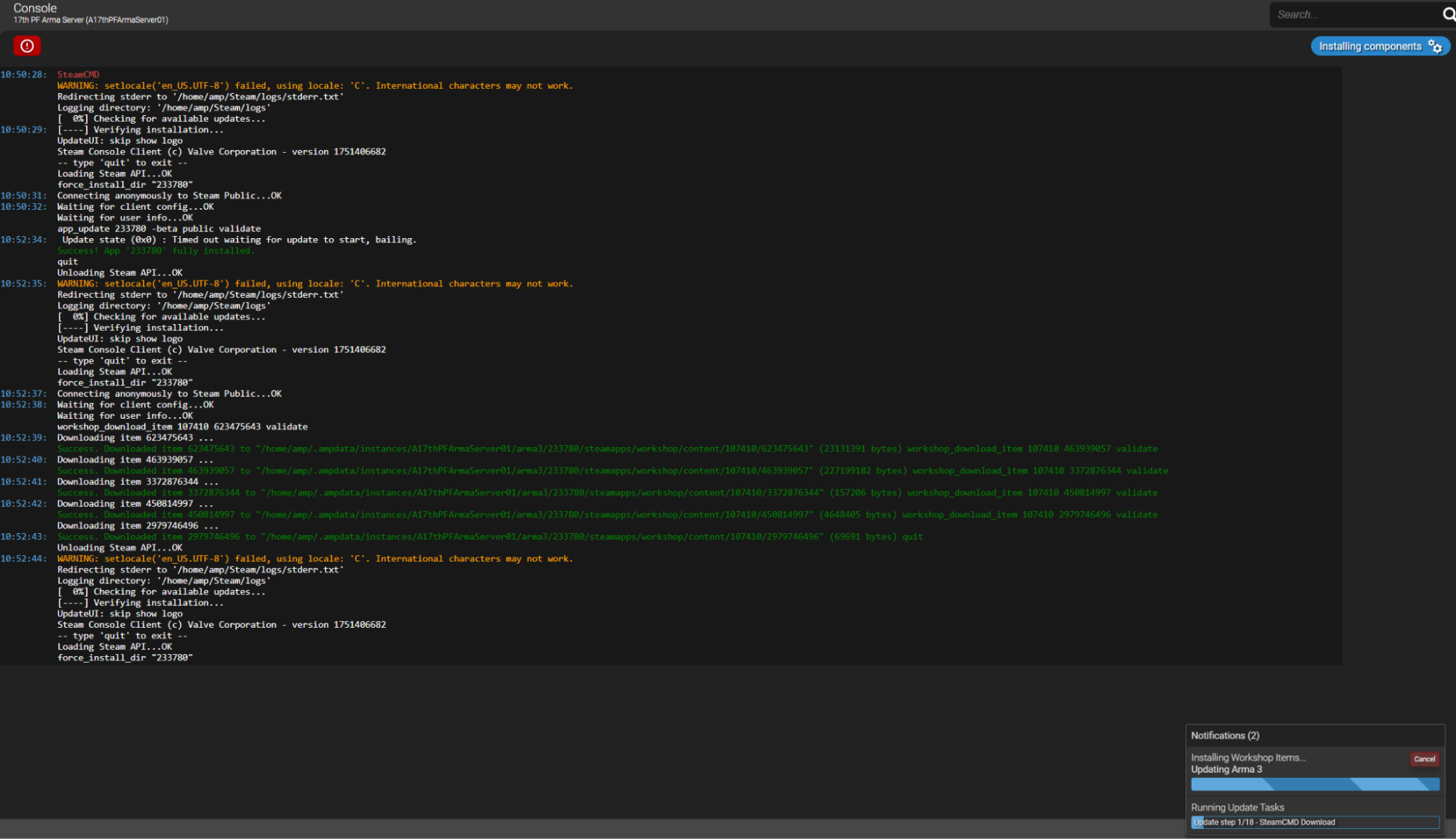Click the 10:50:28 timestamp in console
Image resolution: width=1456 pixels, height=839 pixels.
[x=23, y=74]
